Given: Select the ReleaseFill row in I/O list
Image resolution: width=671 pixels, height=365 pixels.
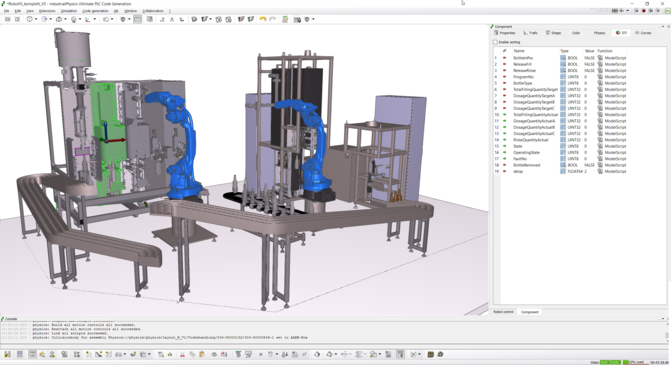Looking at the screenshot, I should pyautogui.click(x=560, y=64).
